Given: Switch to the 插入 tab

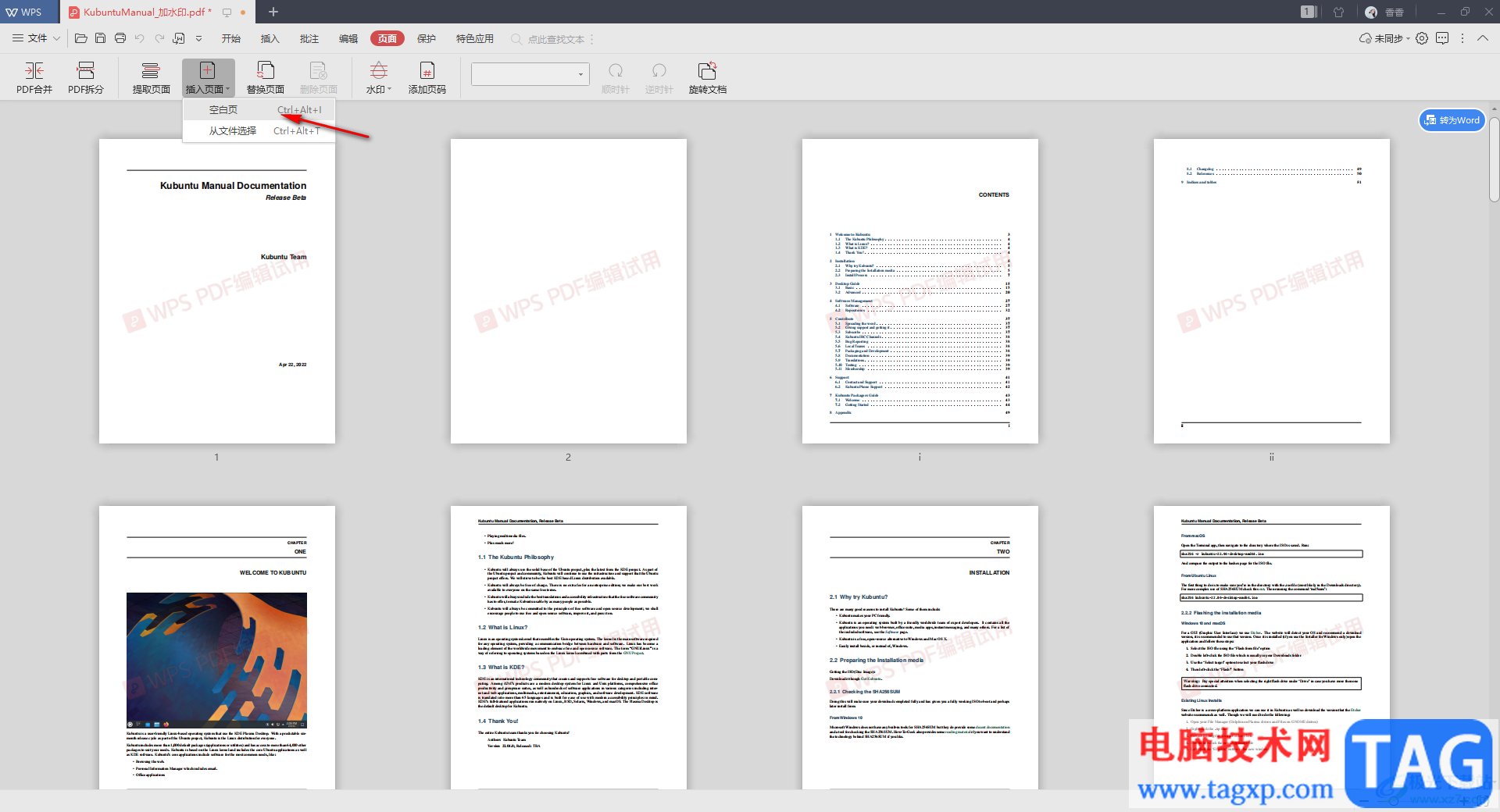Looking at the screenshot, I should click(270, 38).
